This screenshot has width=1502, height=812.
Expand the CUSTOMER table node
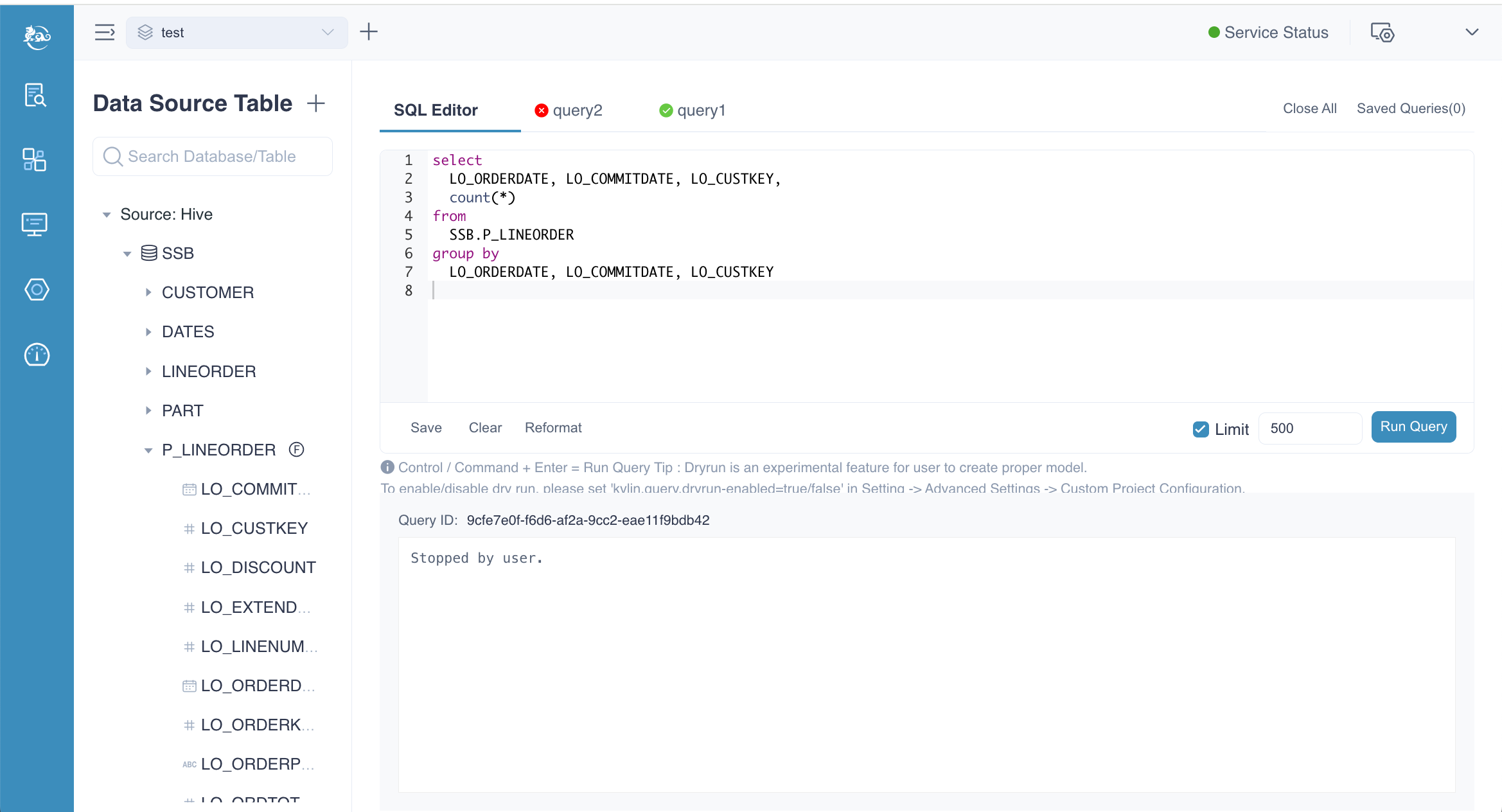click(x=148, y=292)
